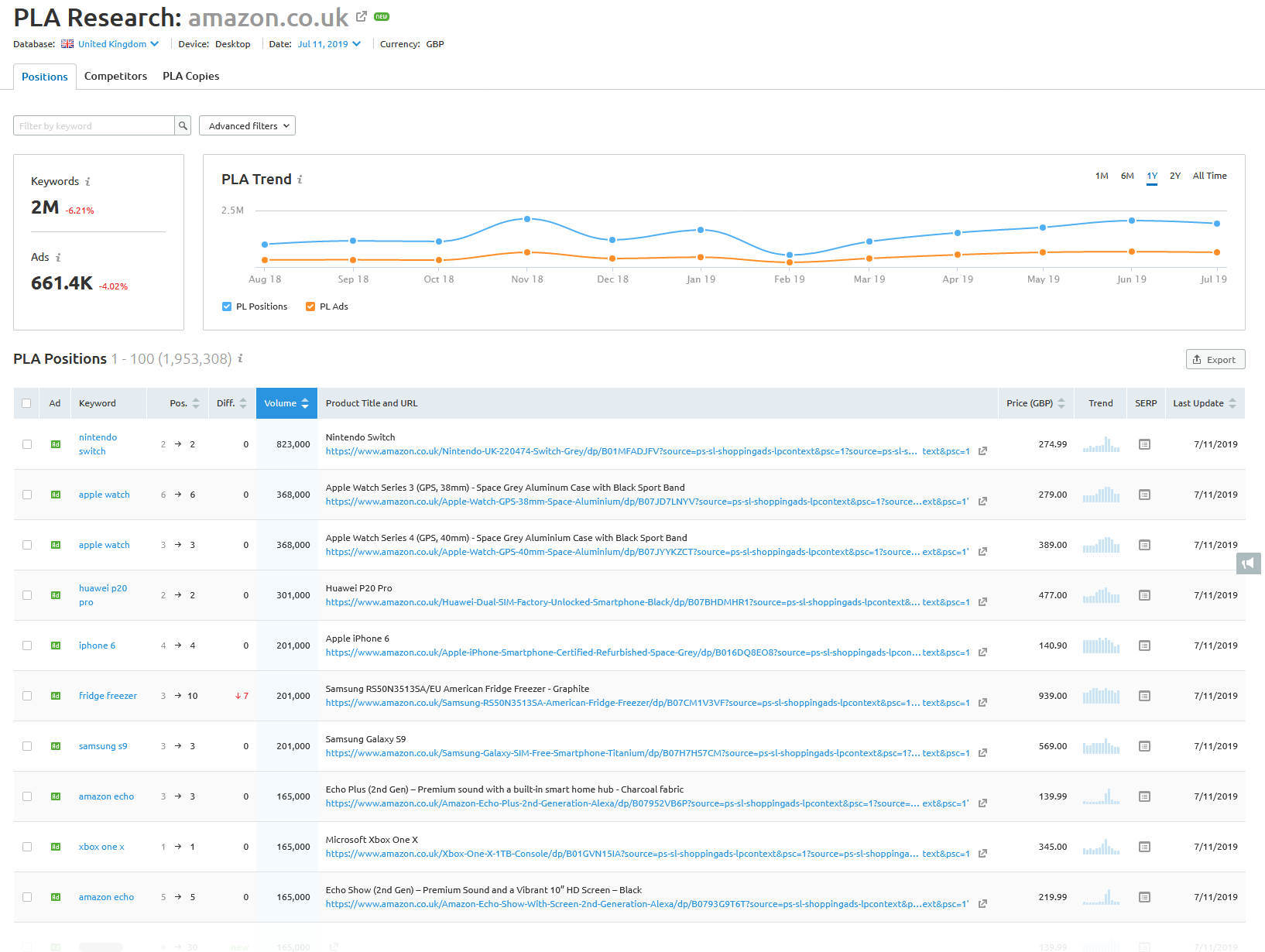Open external URL icon for Samsung Galaxy S9
Image resolution: width=1265 pixels, height=952 pixels.
tap(982, 753)
